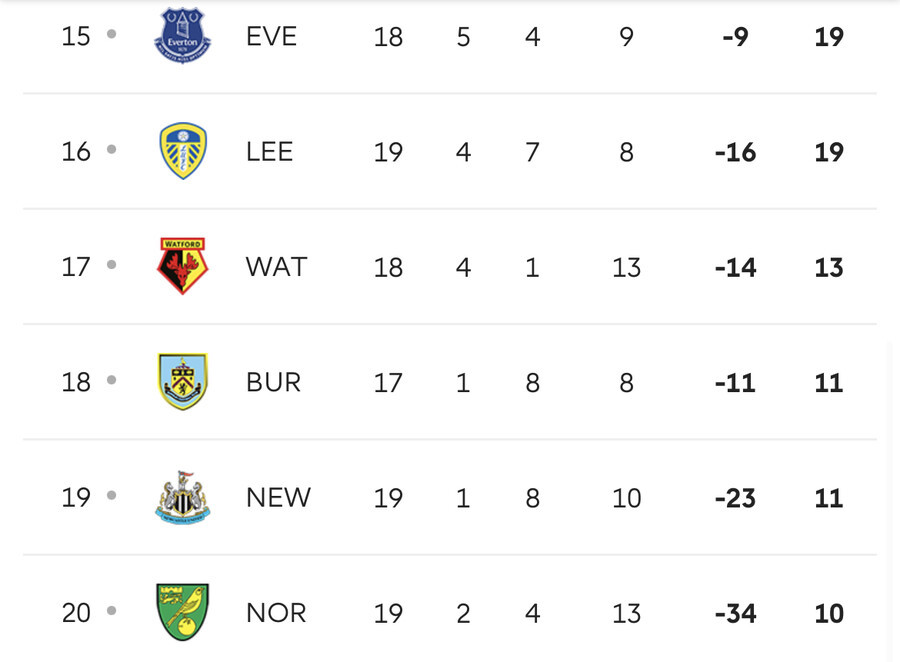Click Norwich's -34 goal difference

point(735,613)
